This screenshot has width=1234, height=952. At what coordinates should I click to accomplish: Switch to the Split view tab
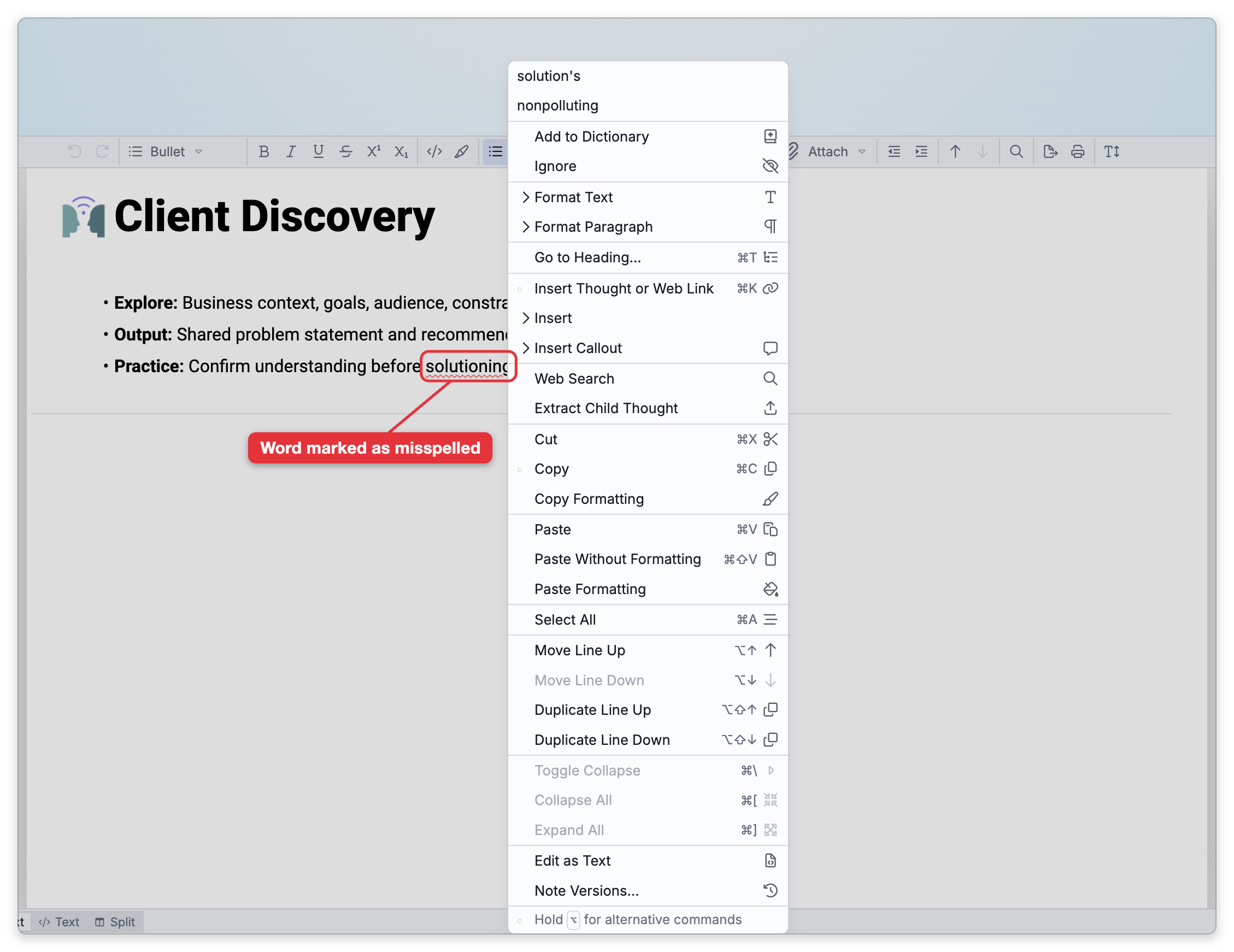pos(115,922)
